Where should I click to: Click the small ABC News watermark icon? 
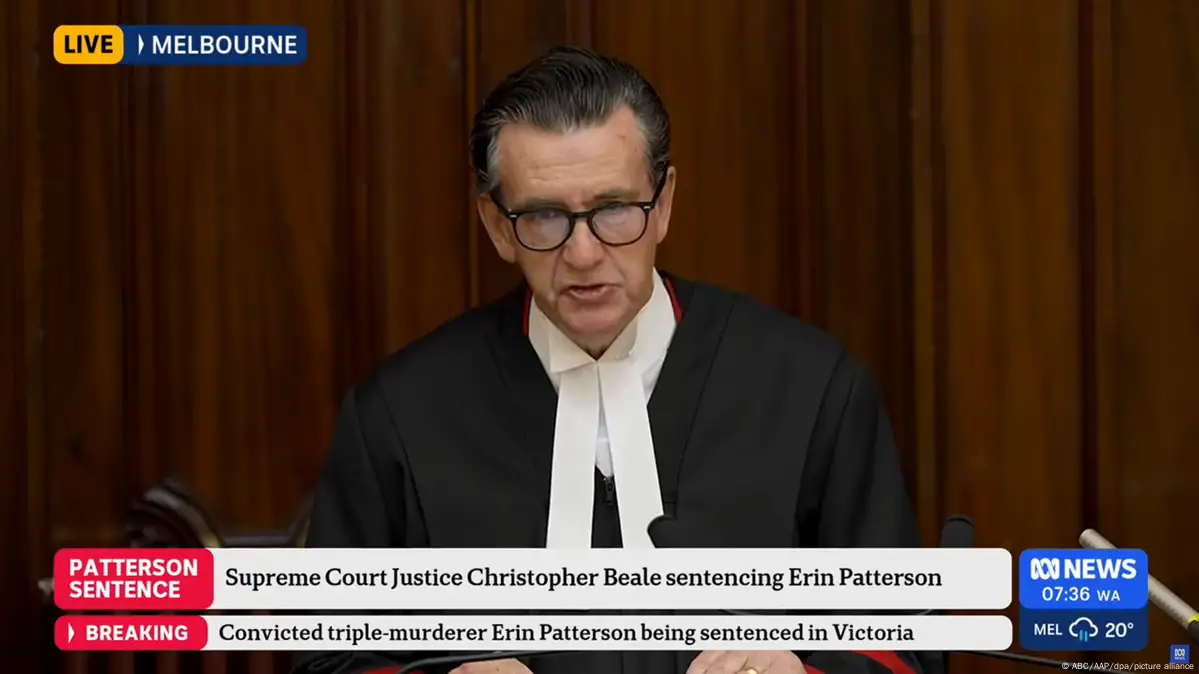pos(1179,653)
